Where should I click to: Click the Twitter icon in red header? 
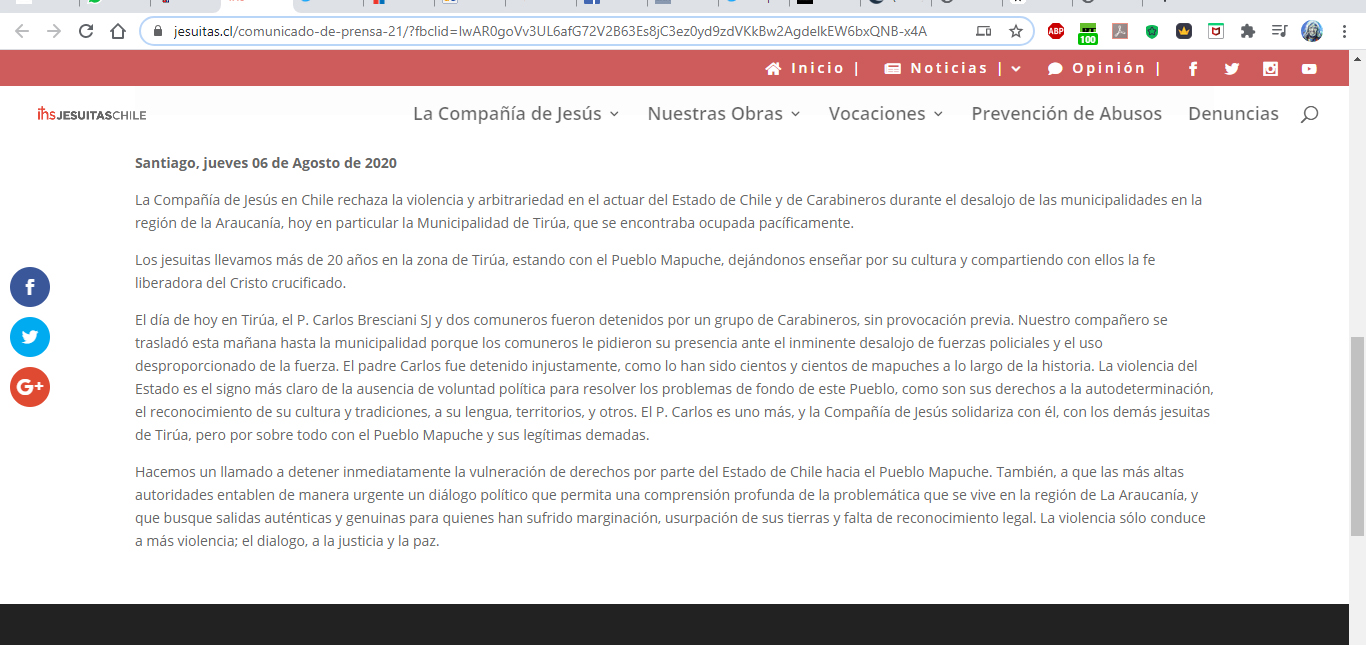click(x=1231, y=69)
